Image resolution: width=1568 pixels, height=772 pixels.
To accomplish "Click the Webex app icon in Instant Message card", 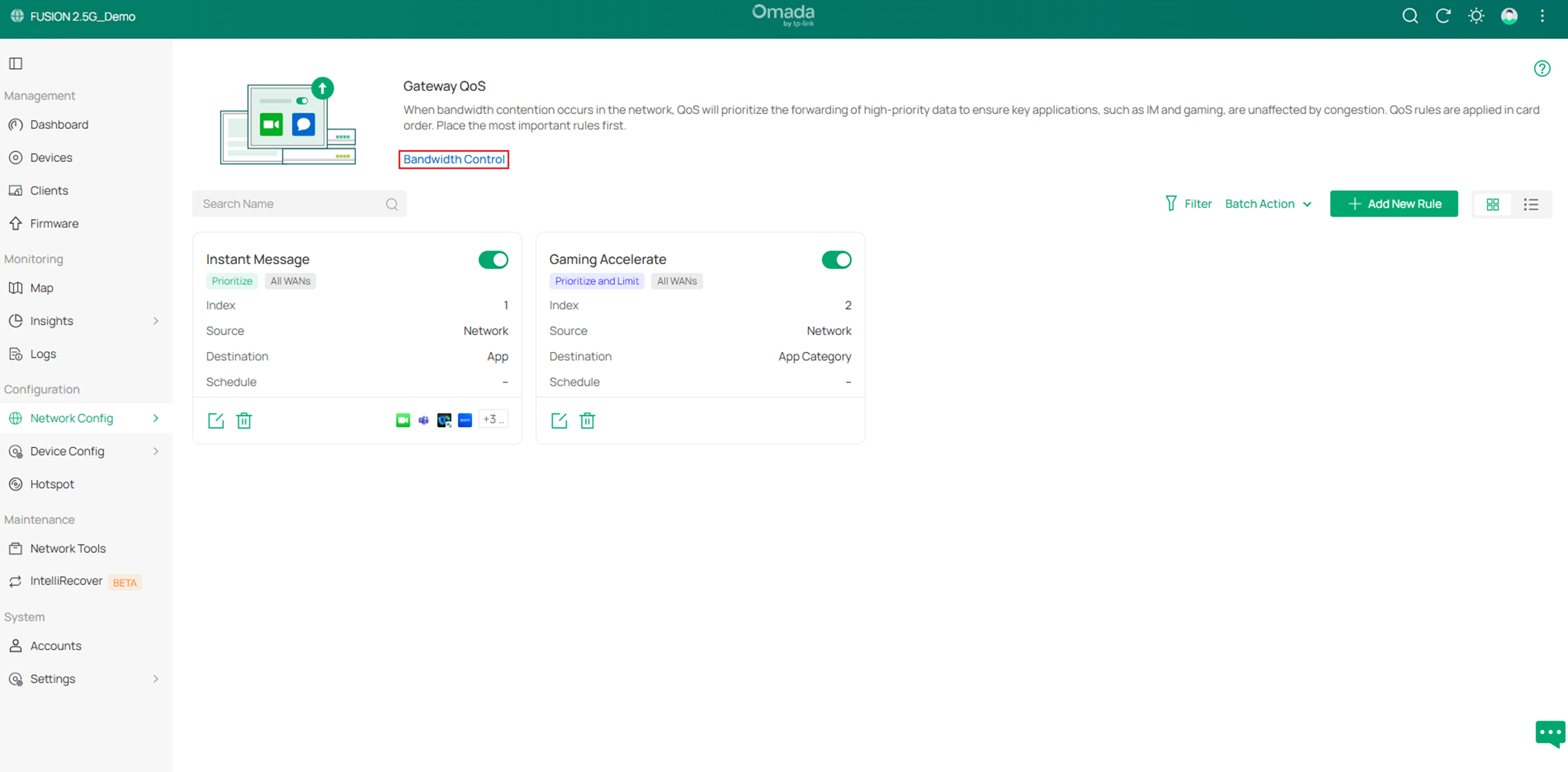I will click(x=444, y=420).
